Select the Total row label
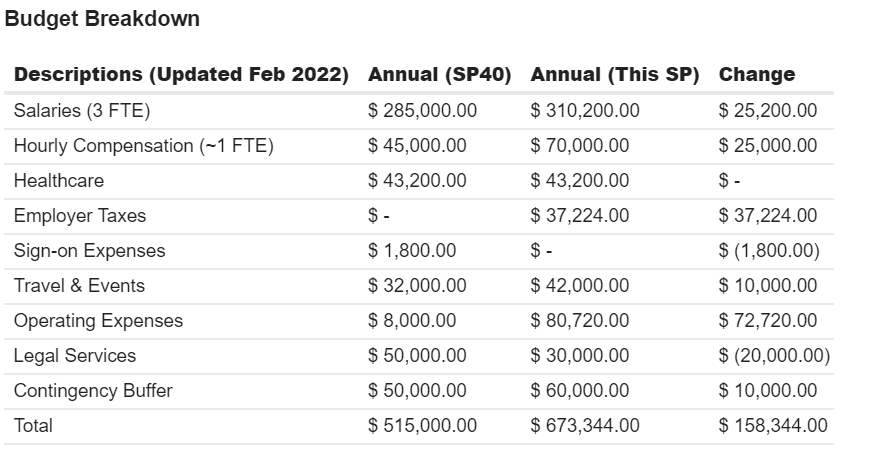 tap(34, 426)
